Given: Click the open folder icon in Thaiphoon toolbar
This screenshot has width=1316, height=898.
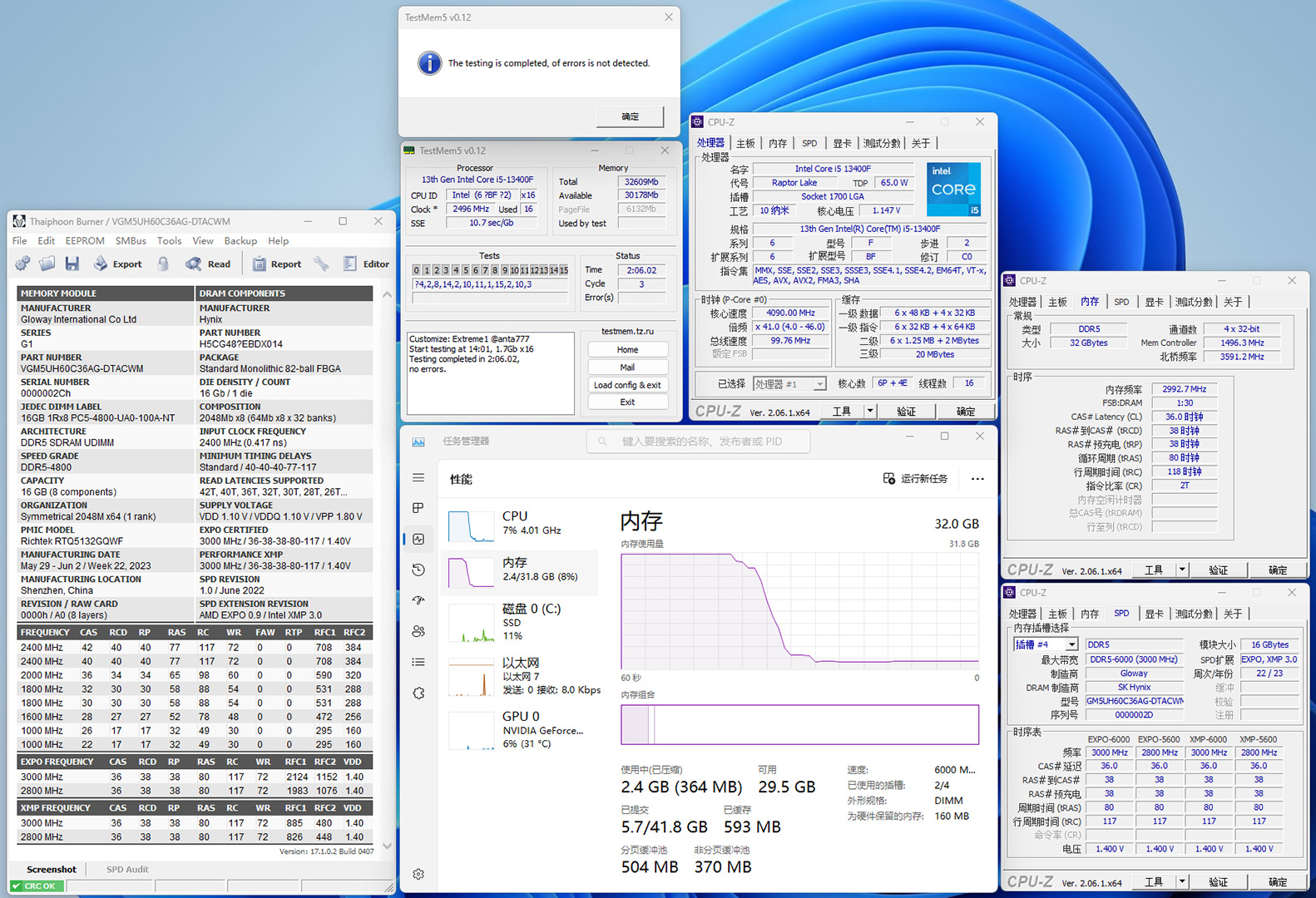Looking at the screenshot, I should point(47,264).
